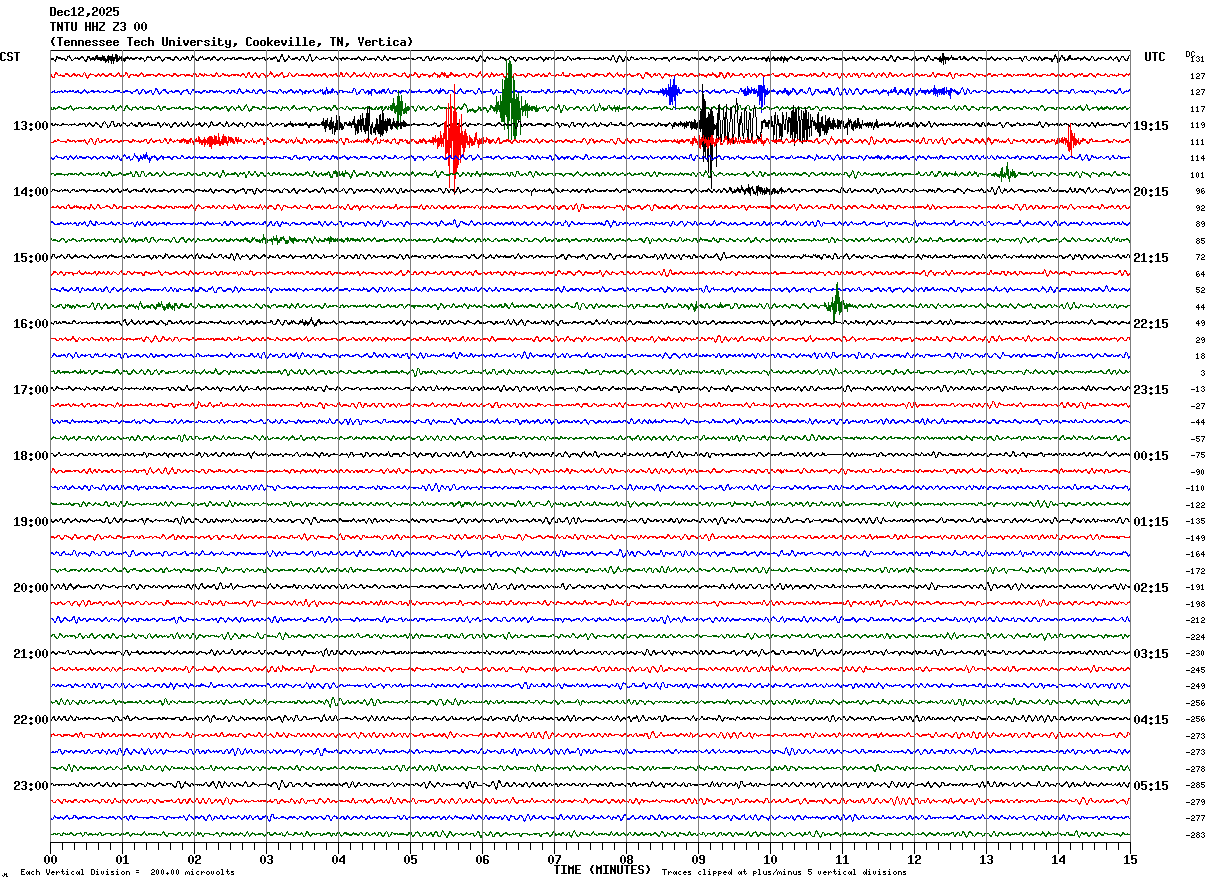Select the '22:00' CST time label
This screenshot has width=1210, height=886.
(x=31, y=720)
